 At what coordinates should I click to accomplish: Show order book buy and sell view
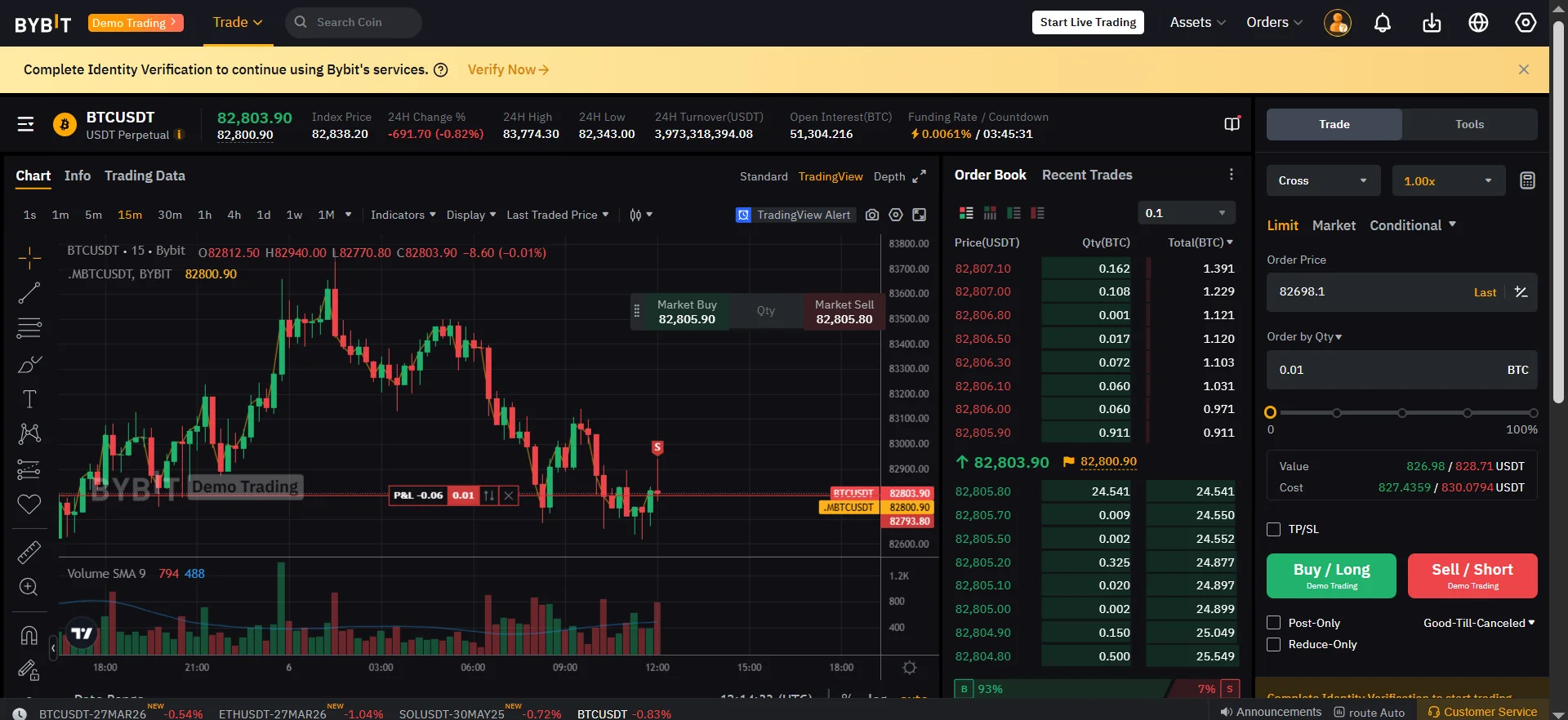tap(966, 213)
